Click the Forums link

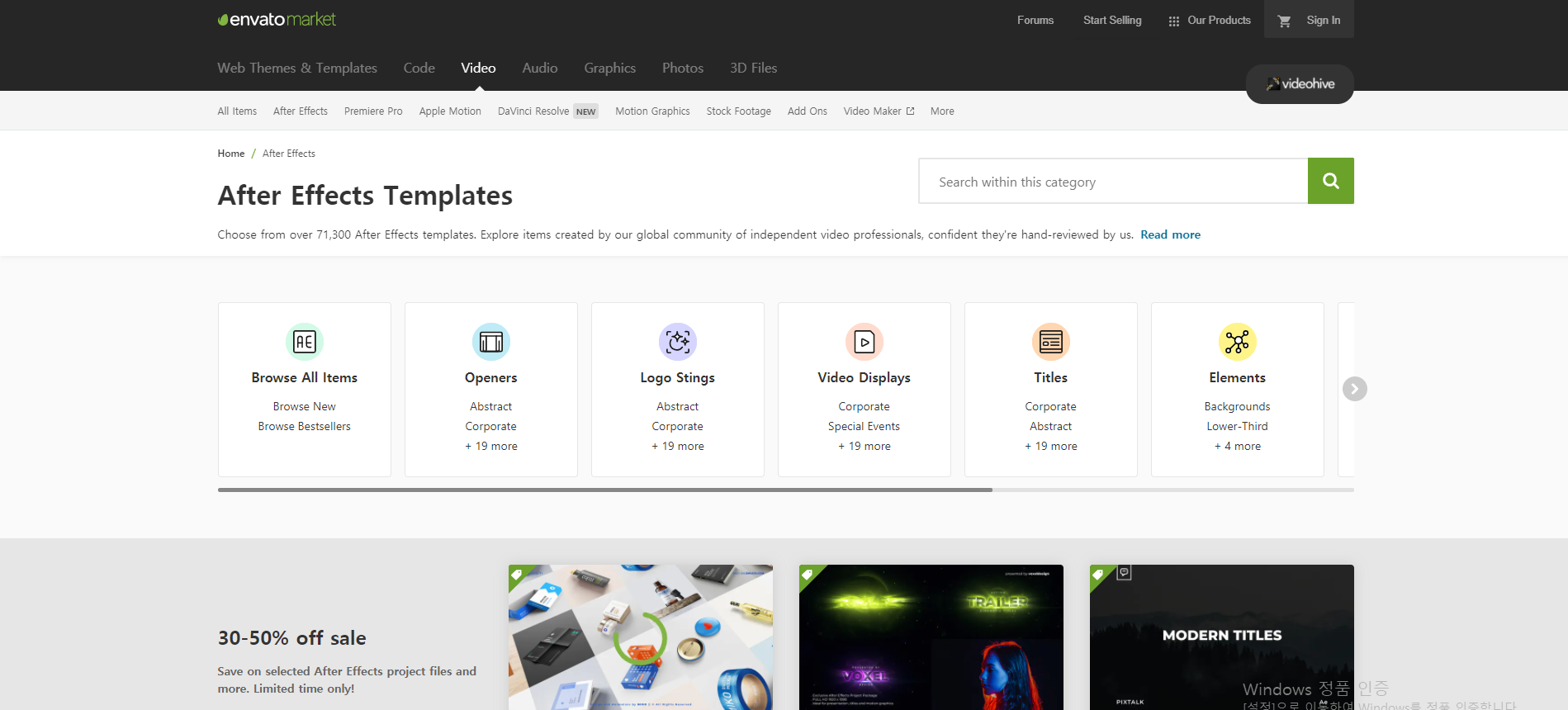pyautogui.click(x=1035, y=20)
